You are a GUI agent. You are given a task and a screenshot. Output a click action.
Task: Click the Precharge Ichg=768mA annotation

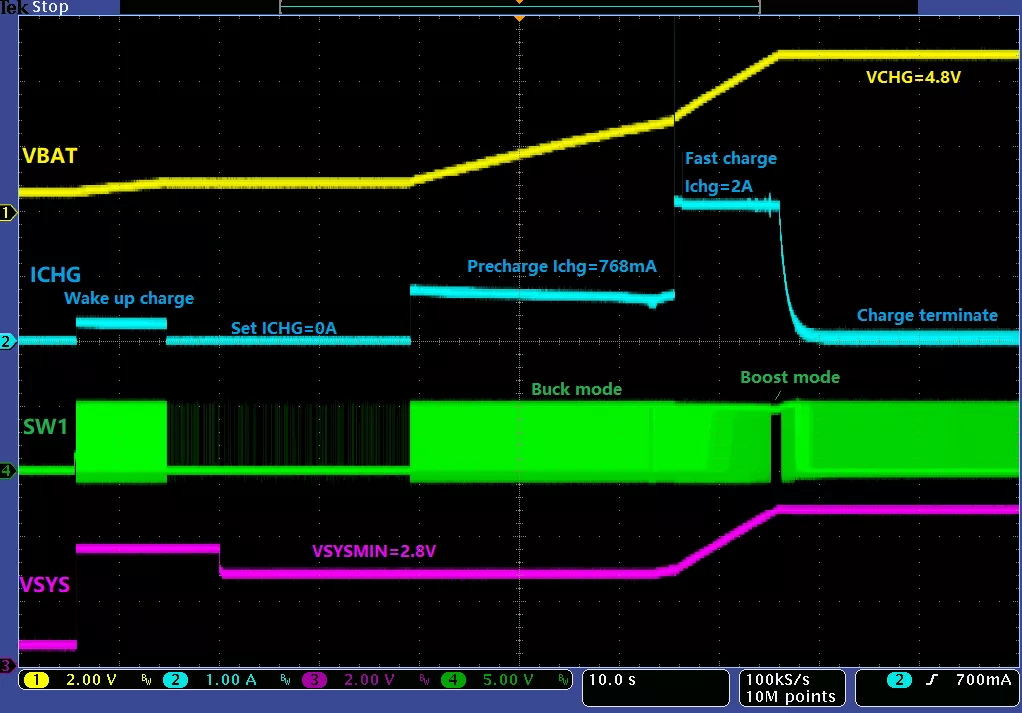click(x=562, y=267)
